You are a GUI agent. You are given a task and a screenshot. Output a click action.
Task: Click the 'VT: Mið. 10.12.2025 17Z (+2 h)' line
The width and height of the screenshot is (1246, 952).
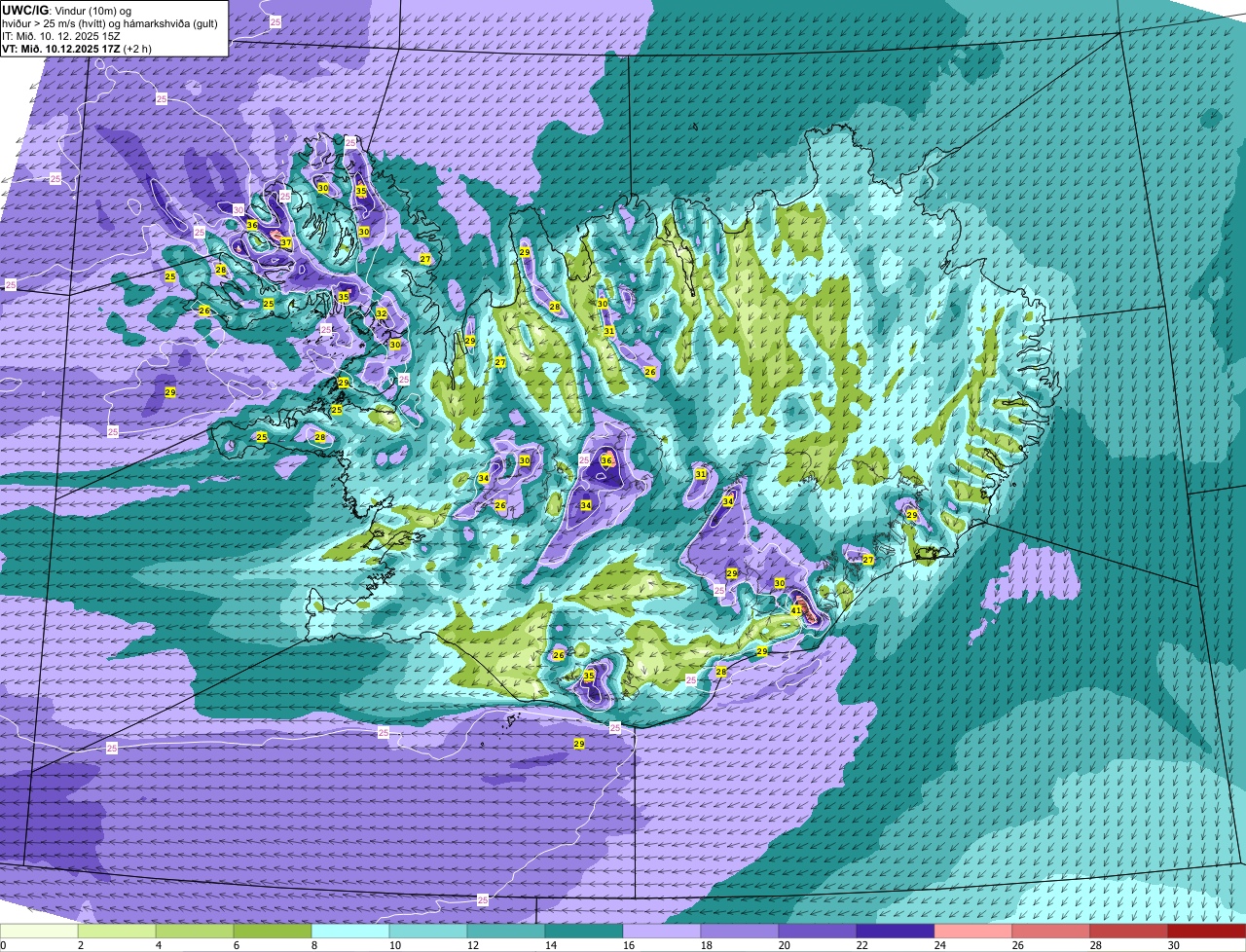77,48
